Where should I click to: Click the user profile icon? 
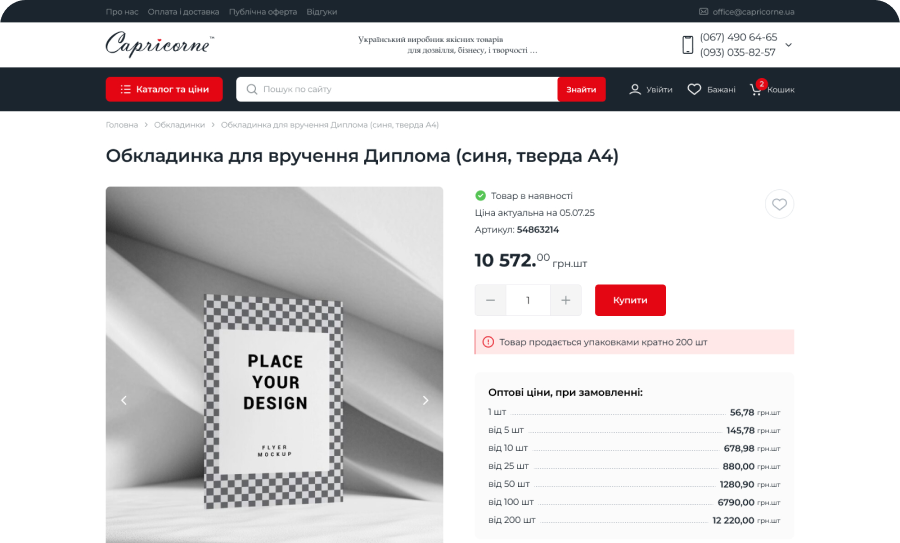[x=635, y=89]
